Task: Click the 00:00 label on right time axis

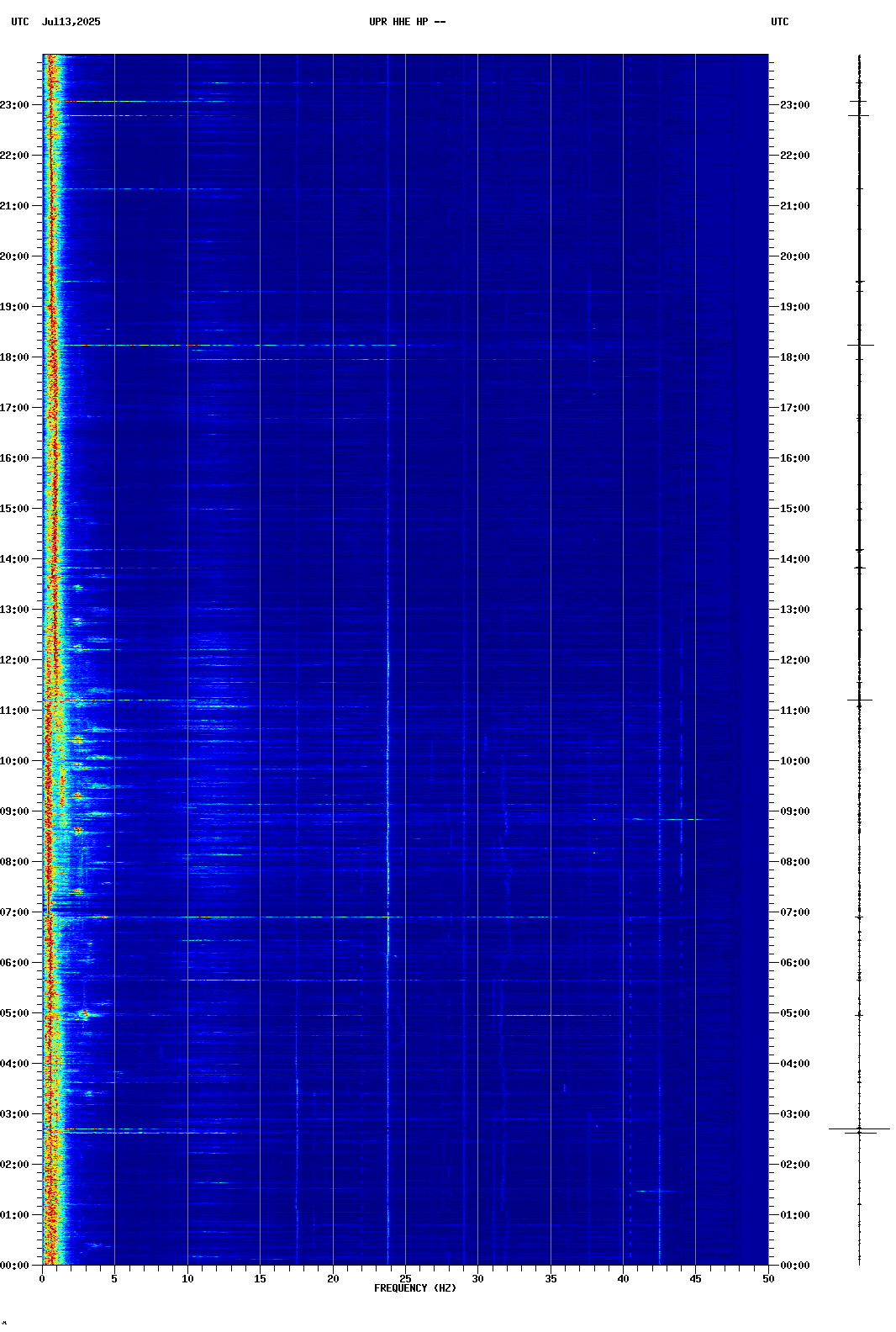Action: (x=795, y=1266)
